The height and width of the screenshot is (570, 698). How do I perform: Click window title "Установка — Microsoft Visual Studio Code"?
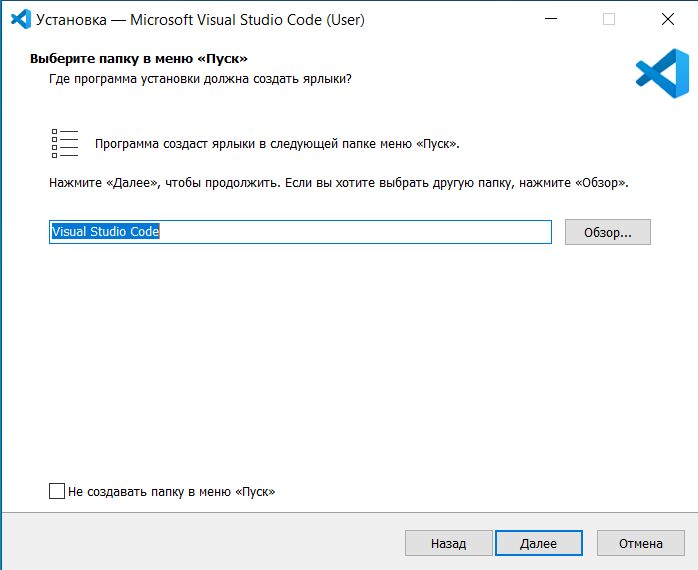[179, 20]
